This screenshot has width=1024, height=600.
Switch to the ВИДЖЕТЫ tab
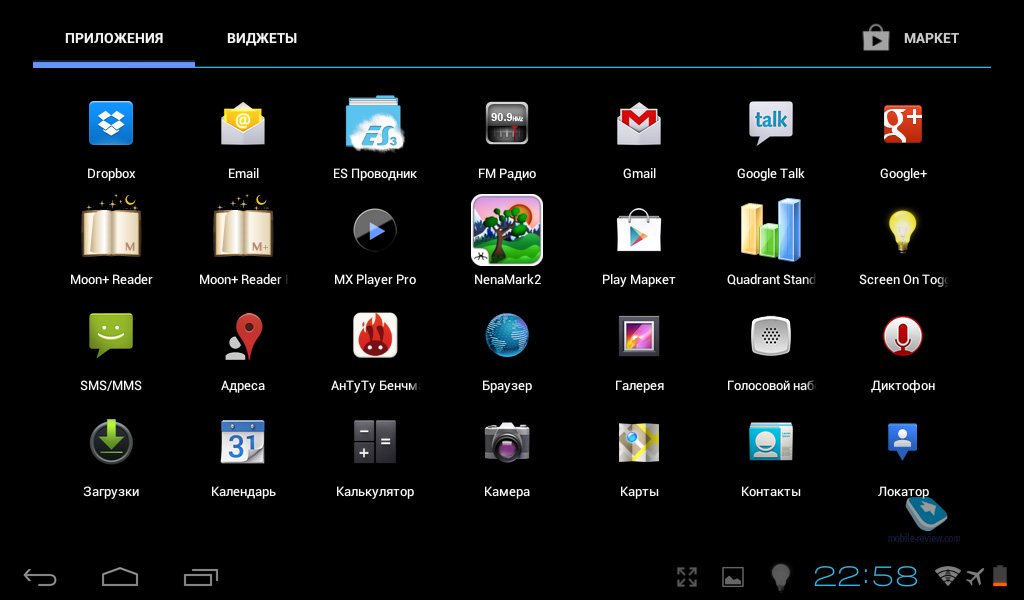[262, 39]
